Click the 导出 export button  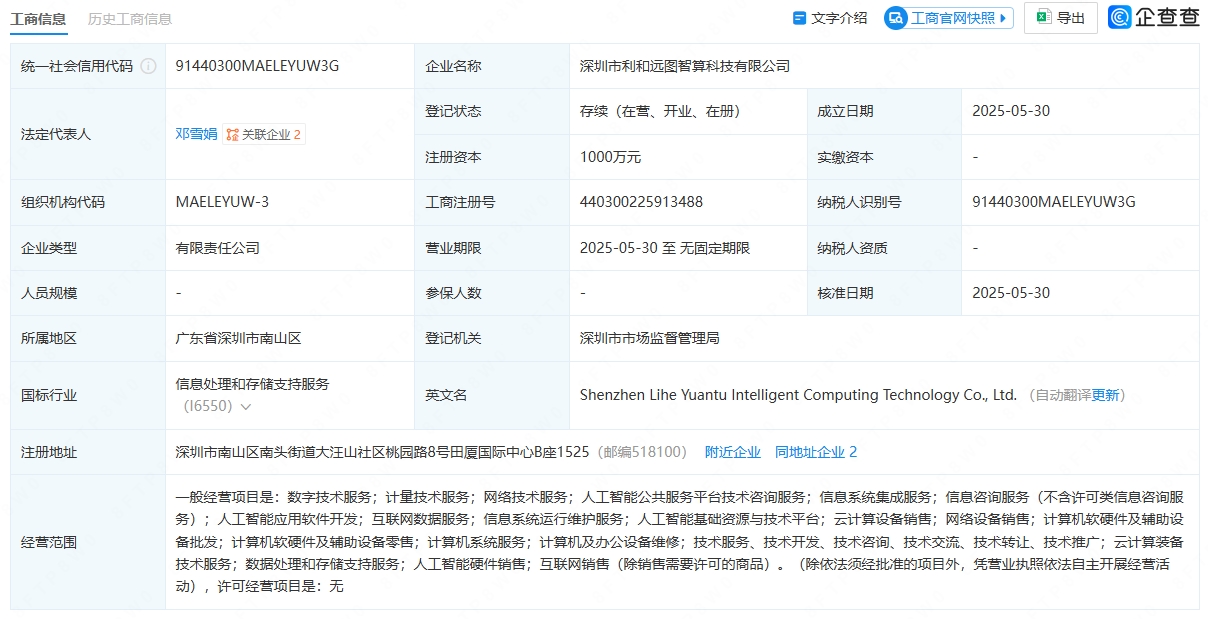(1061, 18)
